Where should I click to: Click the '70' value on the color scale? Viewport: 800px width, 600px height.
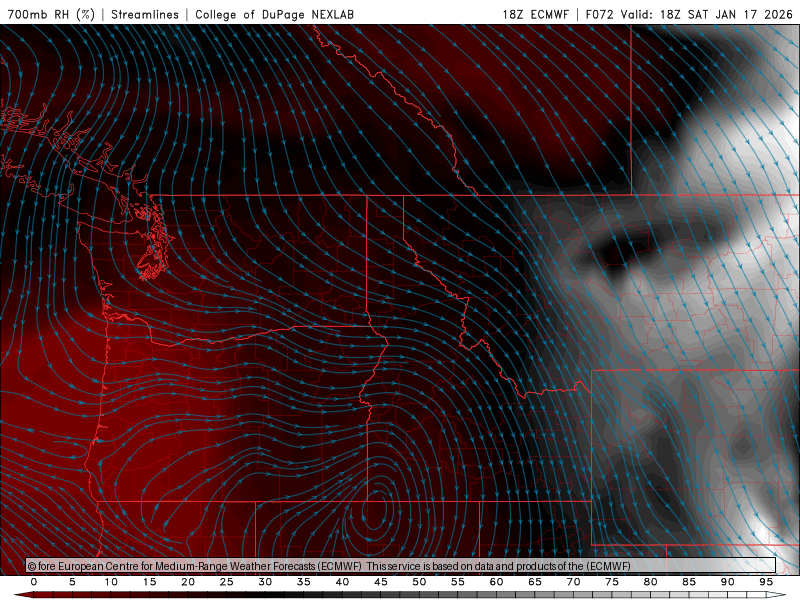(573, 582)
